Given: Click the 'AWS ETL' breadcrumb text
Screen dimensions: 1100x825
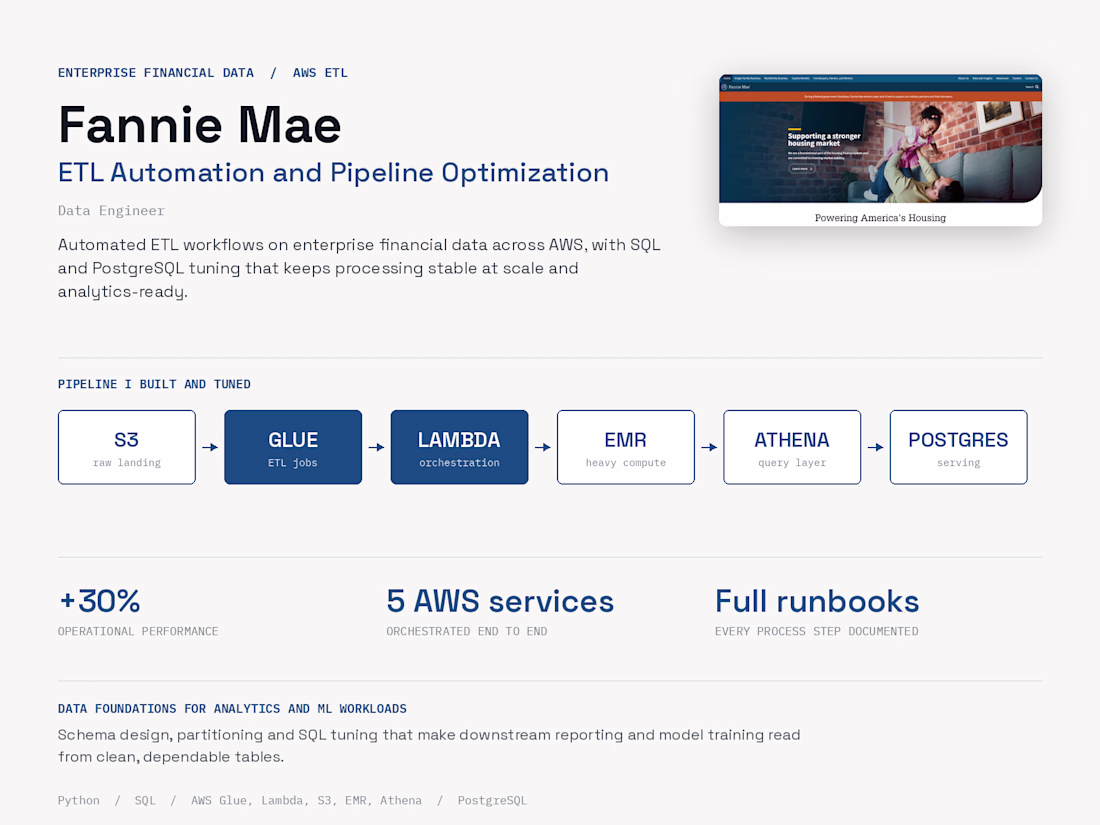Looking at the screenshot, I should [x=320, y=73].
